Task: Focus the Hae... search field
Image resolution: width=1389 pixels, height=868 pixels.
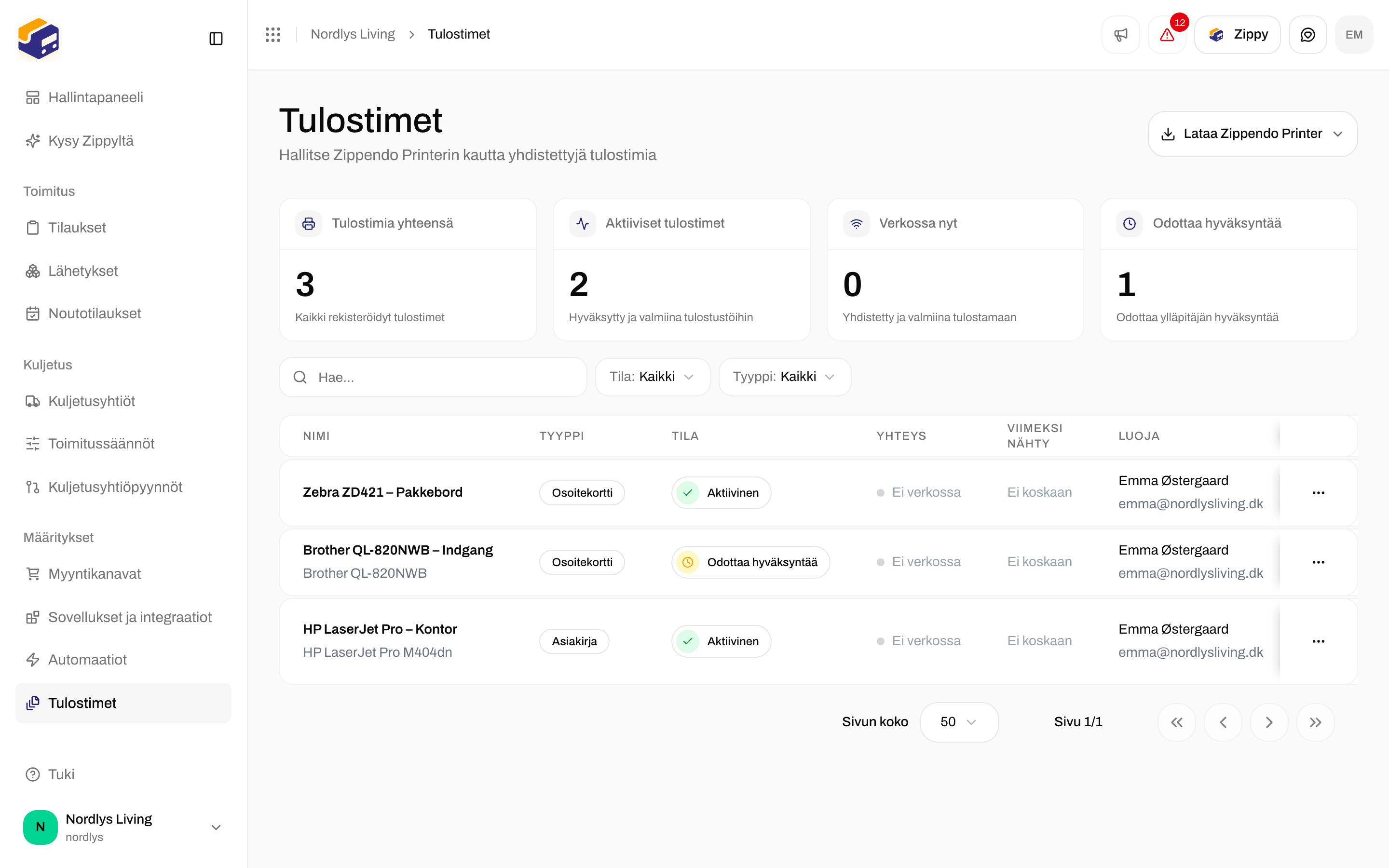Action: pos(433,377)
